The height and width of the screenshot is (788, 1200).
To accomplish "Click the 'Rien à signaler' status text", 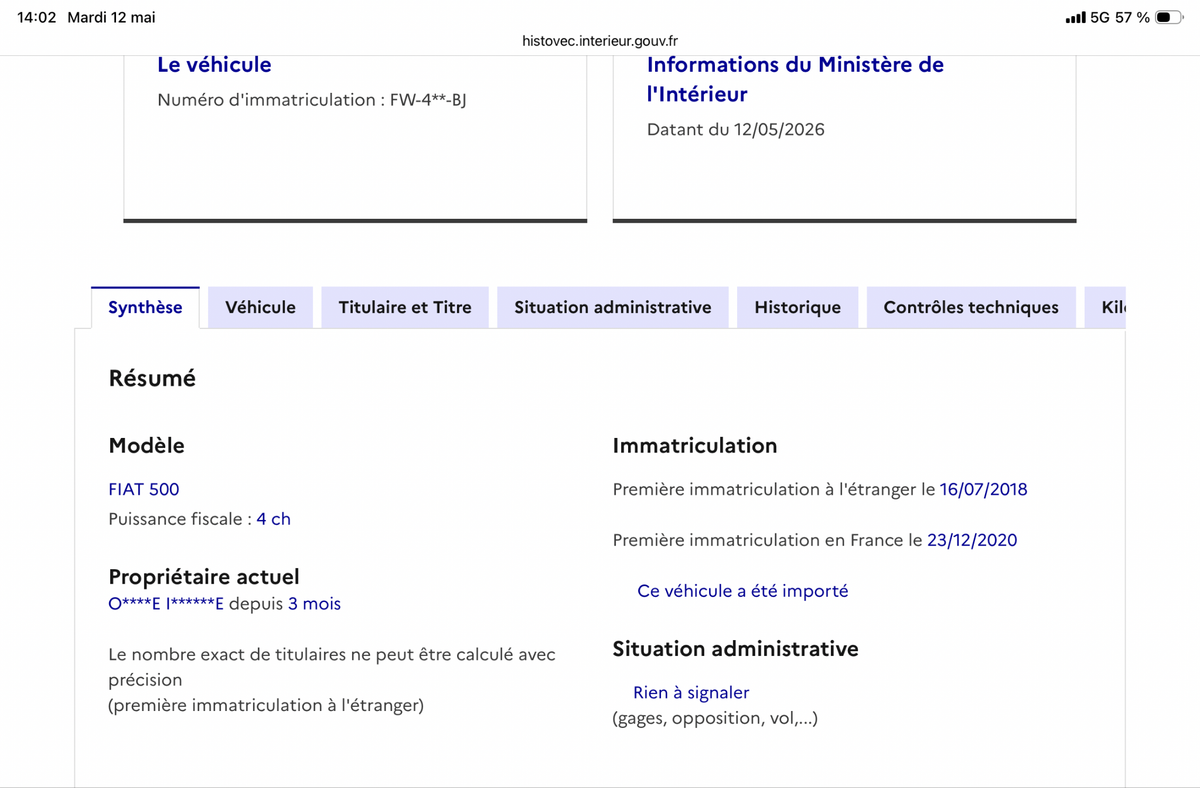I will coord(691,692).
